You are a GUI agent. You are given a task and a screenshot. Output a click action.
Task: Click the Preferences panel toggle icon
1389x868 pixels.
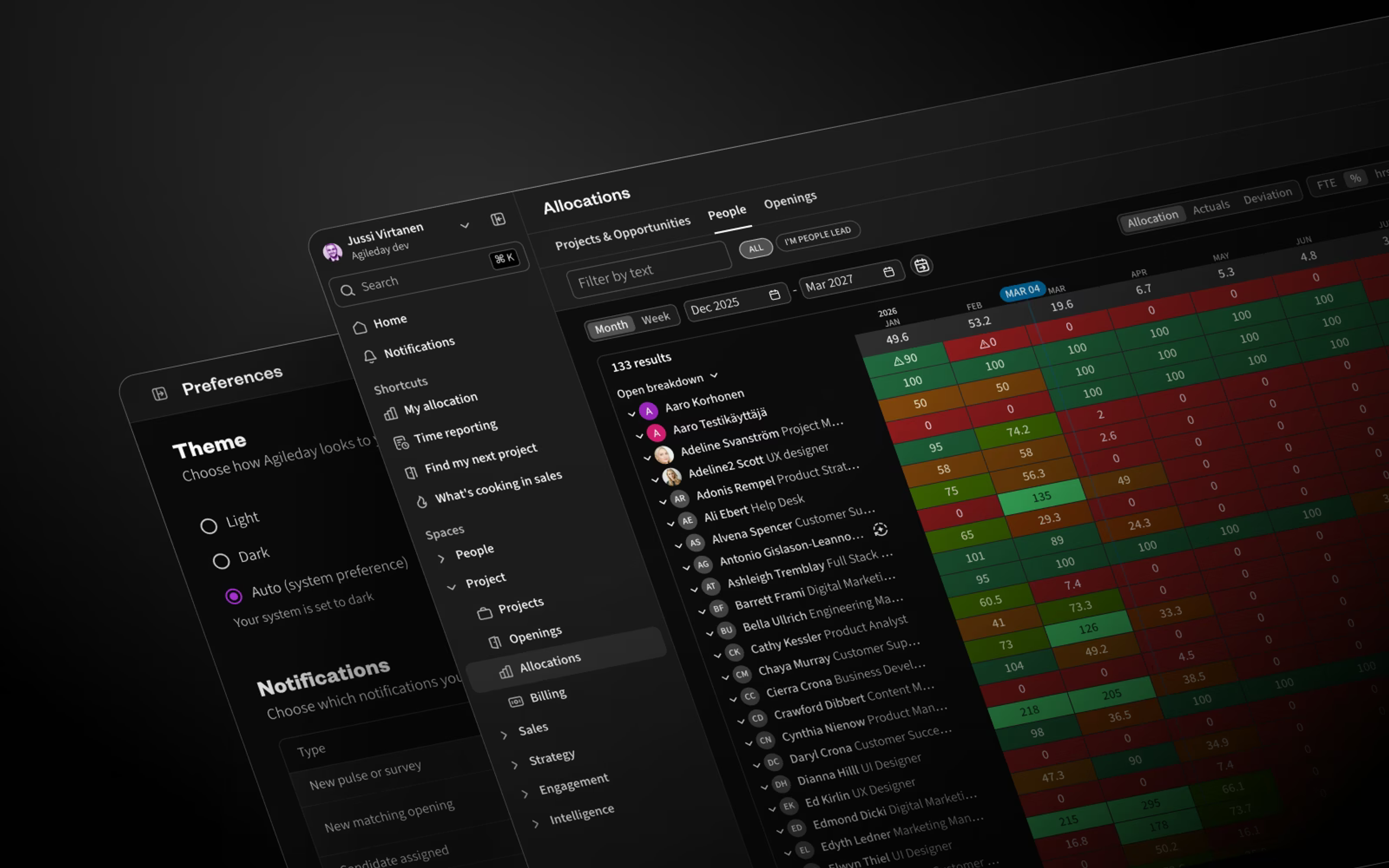pyautogui.click(x=160, y=393)
